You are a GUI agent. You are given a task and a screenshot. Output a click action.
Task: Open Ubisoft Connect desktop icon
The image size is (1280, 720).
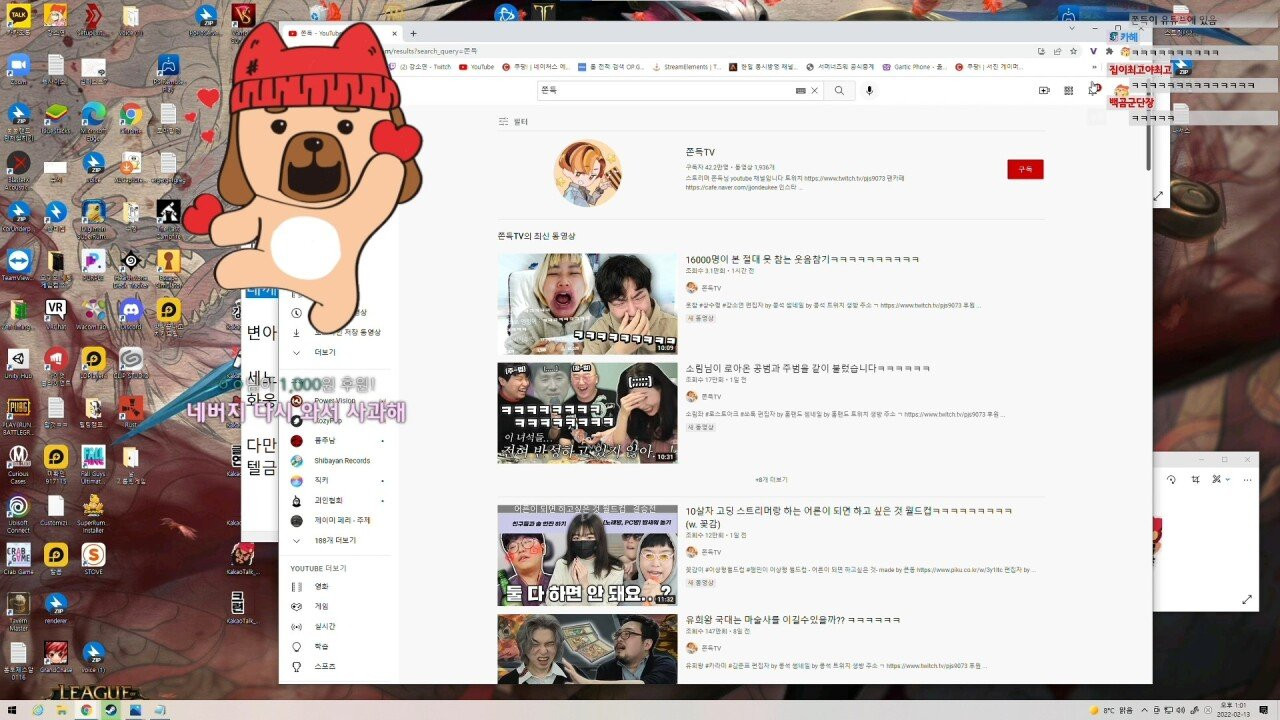click(18, 512)
